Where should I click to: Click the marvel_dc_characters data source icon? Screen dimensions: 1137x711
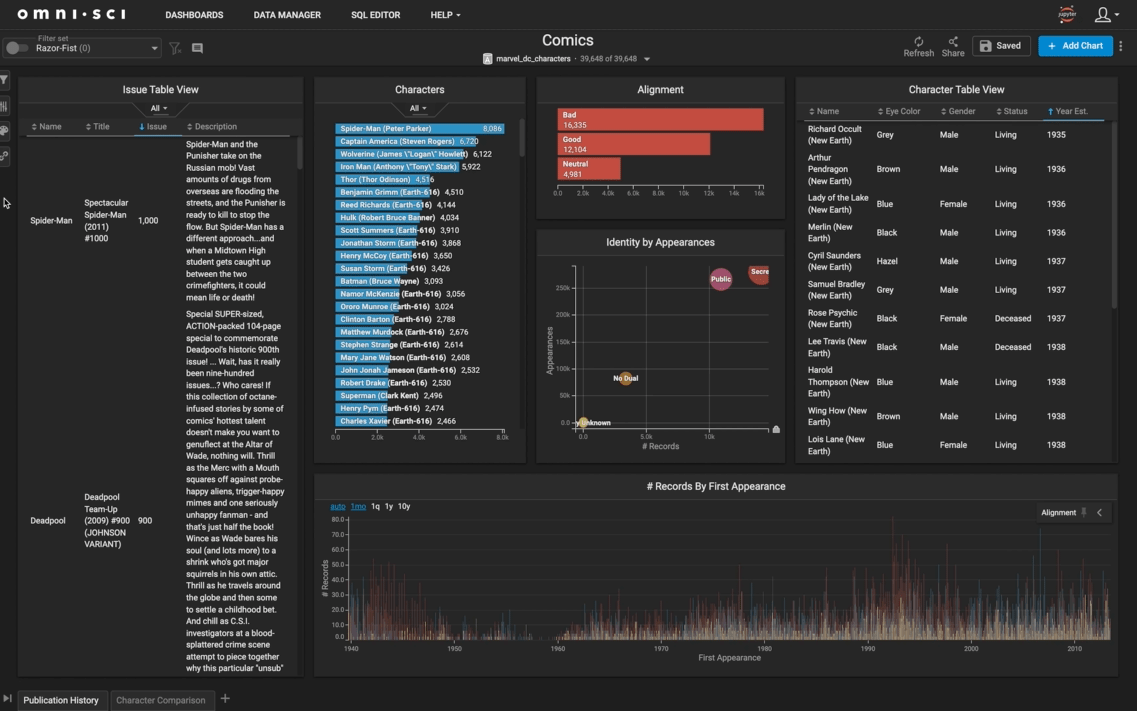coord(487,59)
